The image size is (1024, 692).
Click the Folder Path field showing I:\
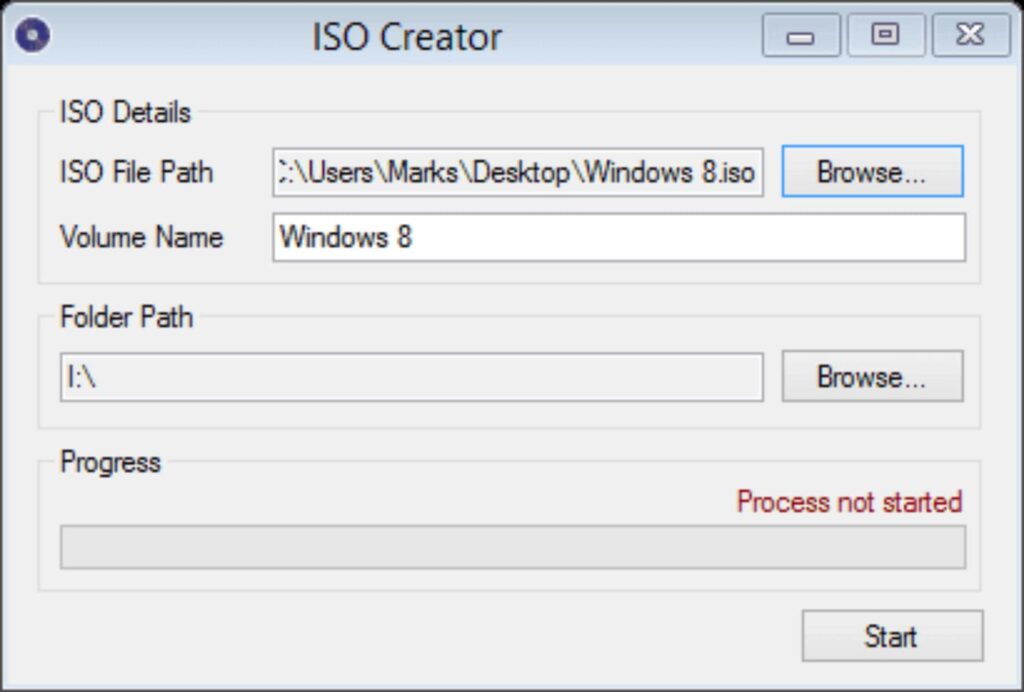(x=410, y=376)
